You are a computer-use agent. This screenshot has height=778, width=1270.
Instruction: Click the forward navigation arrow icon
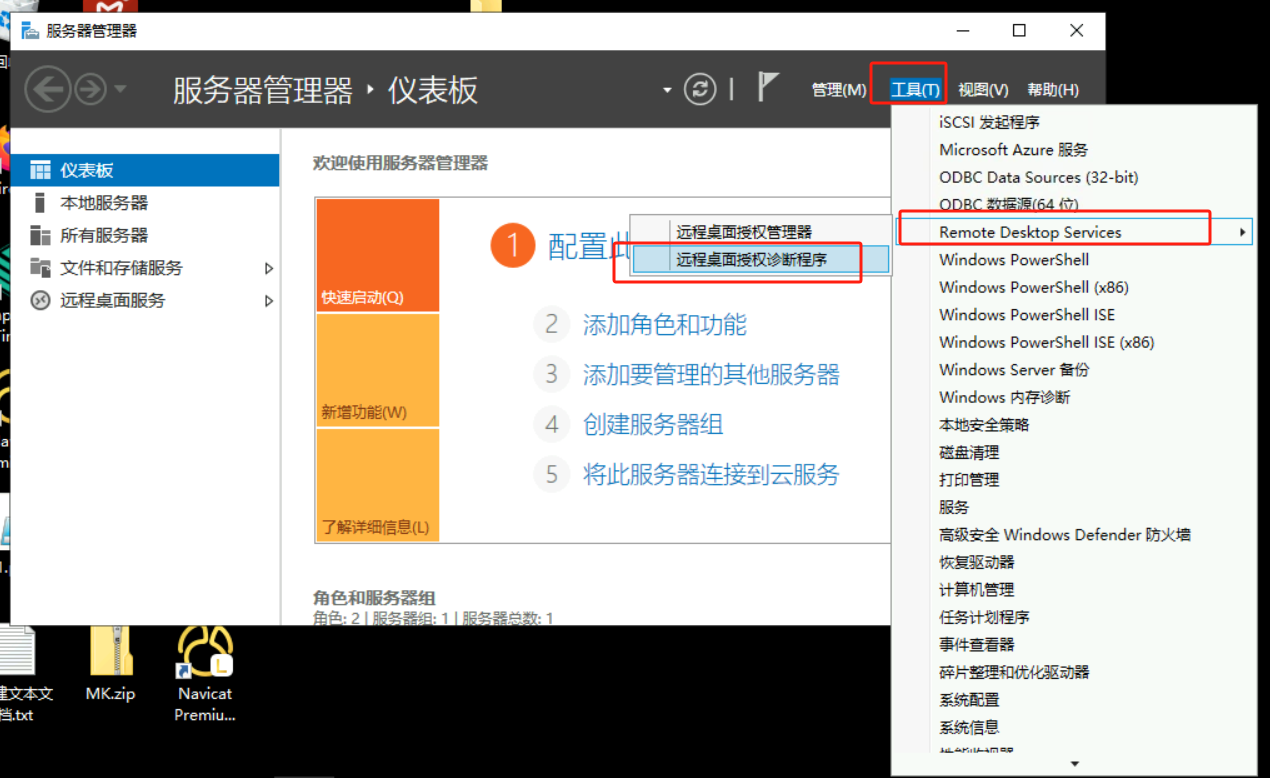coord(91,90)
